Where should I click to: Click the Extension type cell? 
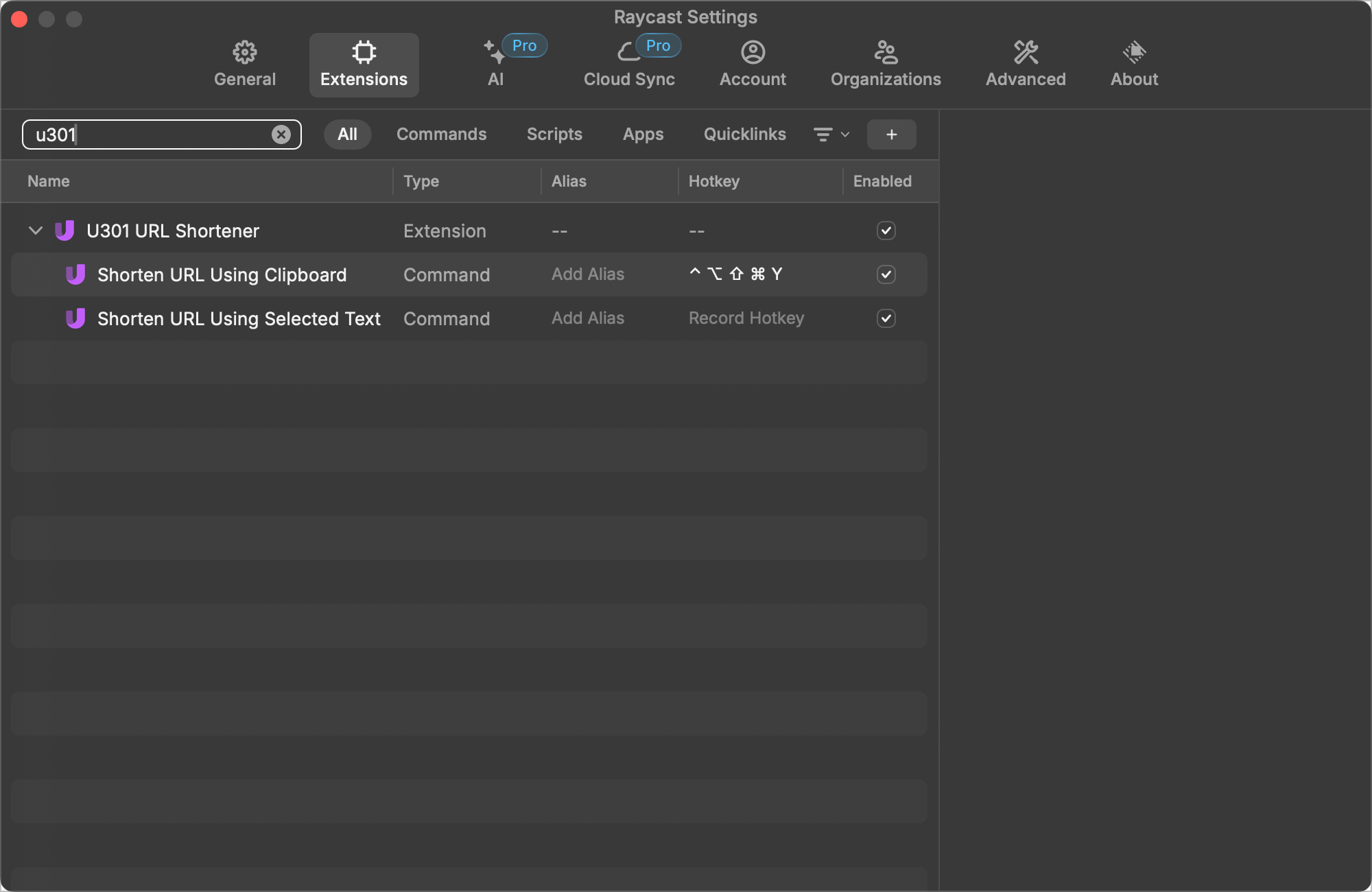(445, 231)
